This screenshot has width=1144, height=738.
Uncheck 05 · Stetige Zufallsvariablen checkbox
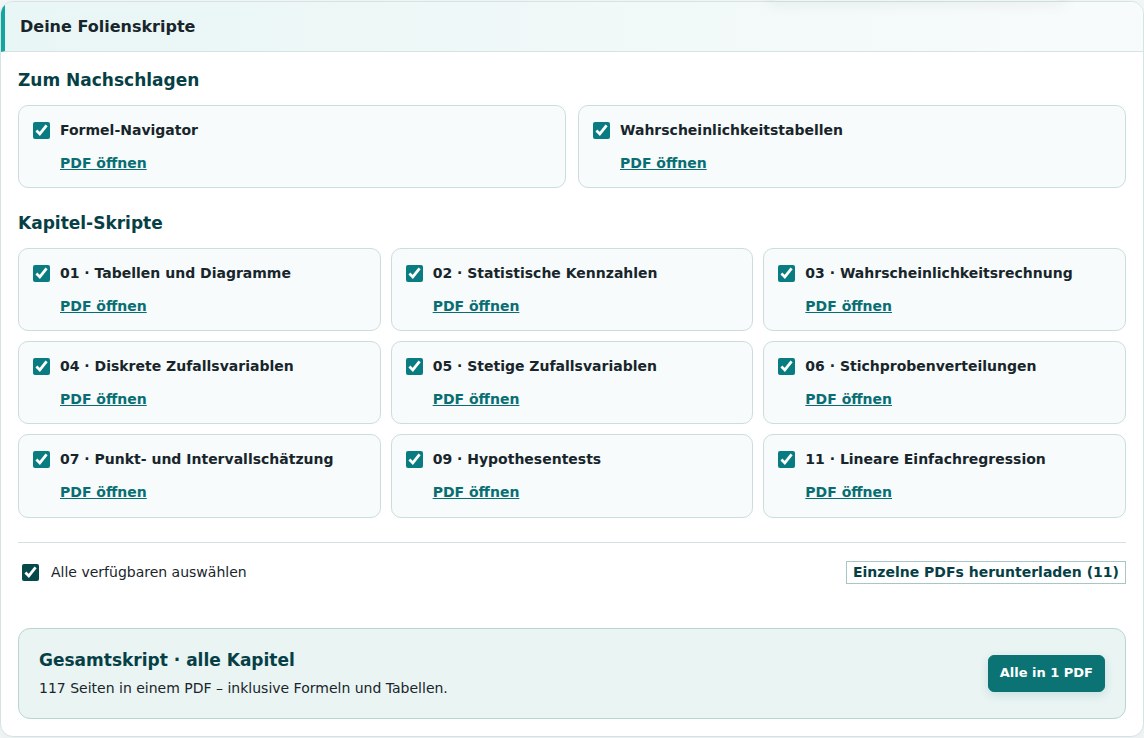tap(414, 366)
